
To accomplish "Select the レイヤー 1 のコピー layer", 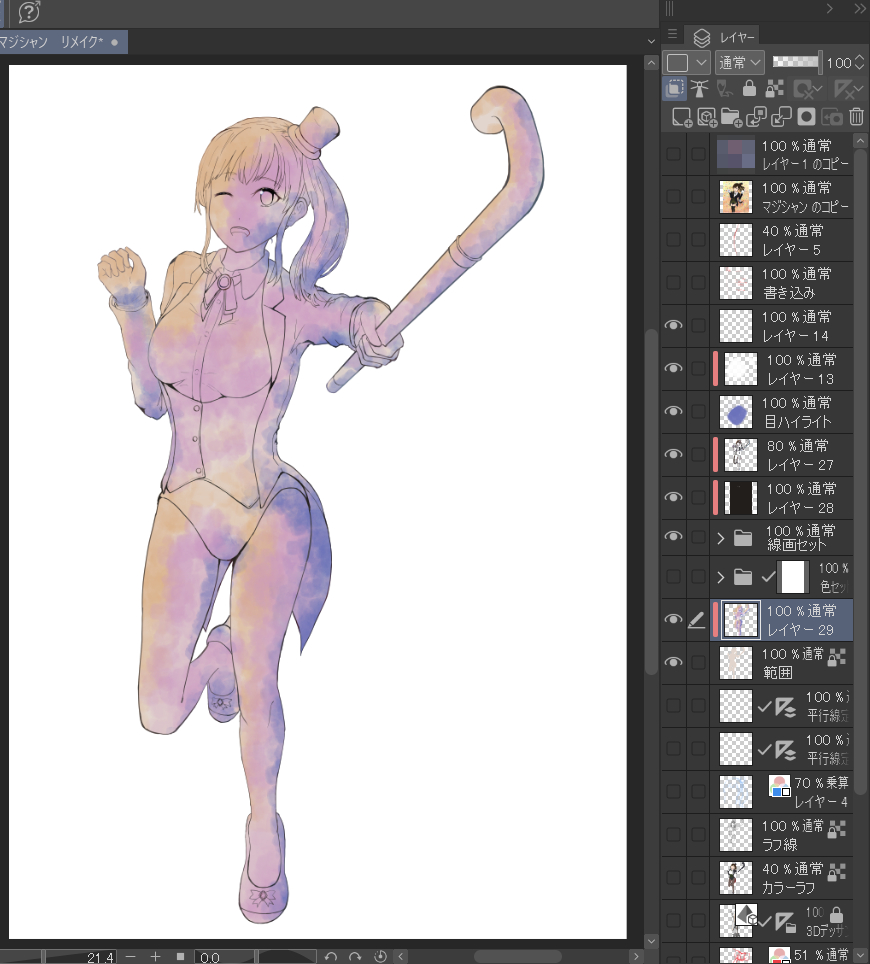I will click(x=783, y=154).
